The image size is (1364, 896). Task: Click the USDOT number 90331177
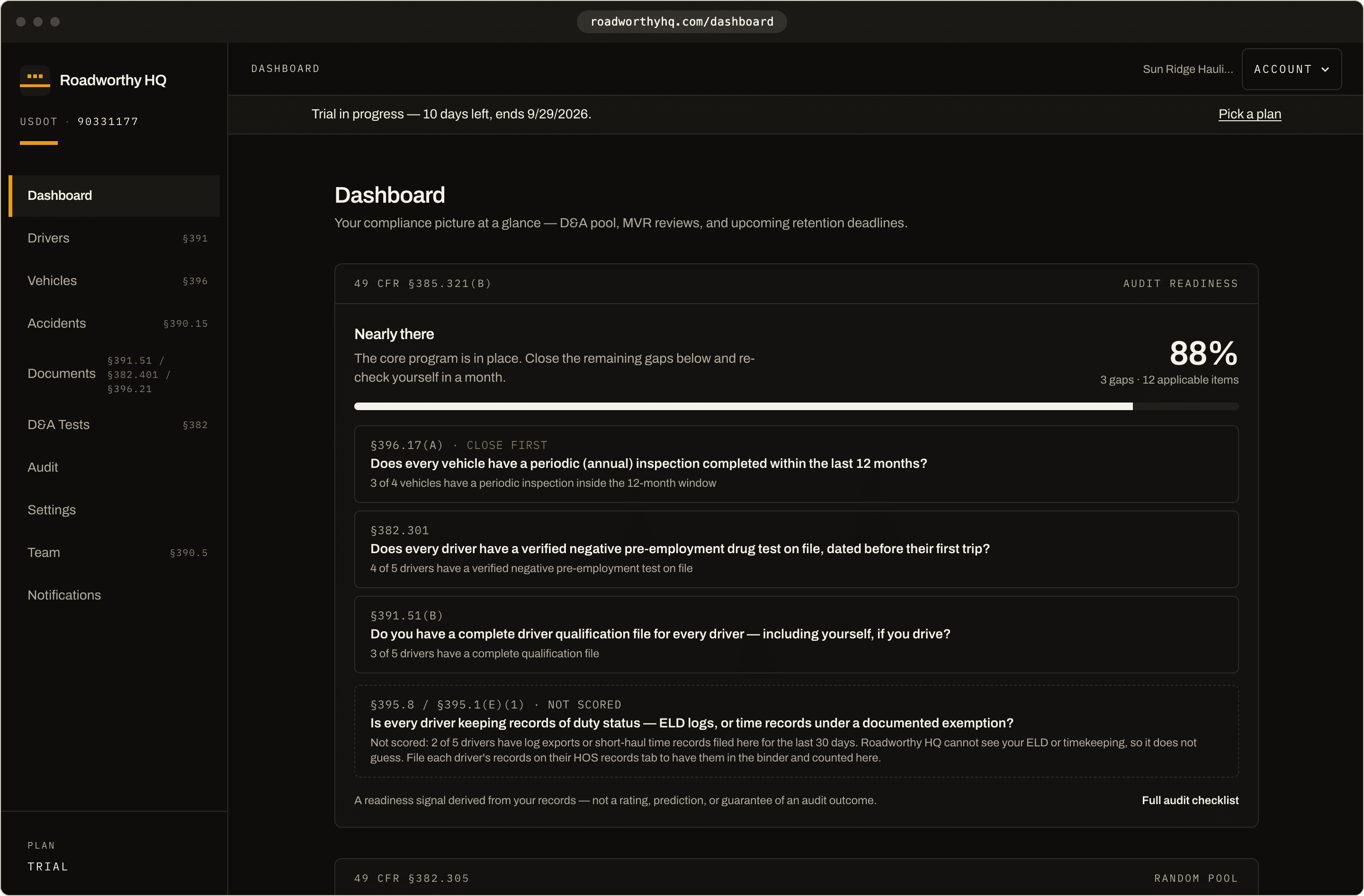pos(108,121)
